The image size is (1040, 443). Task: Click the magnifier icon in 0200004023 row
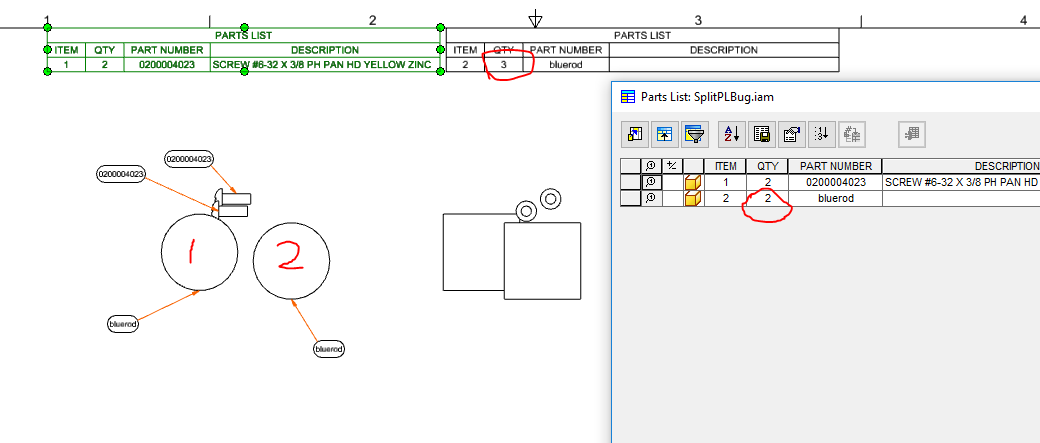(x=651, y=182)
